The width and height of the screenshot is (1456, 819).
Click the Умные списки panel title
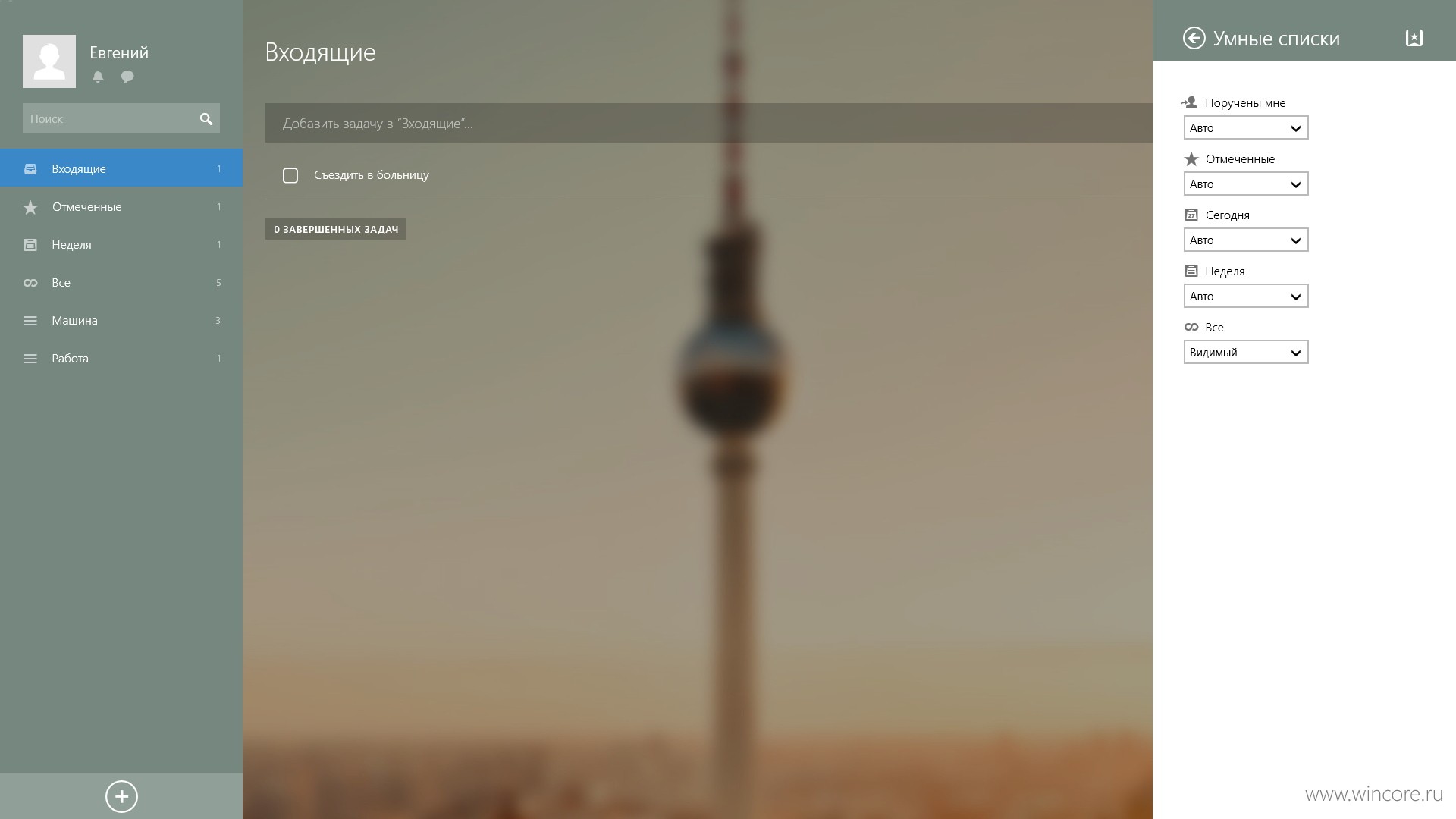[1276, 39]
